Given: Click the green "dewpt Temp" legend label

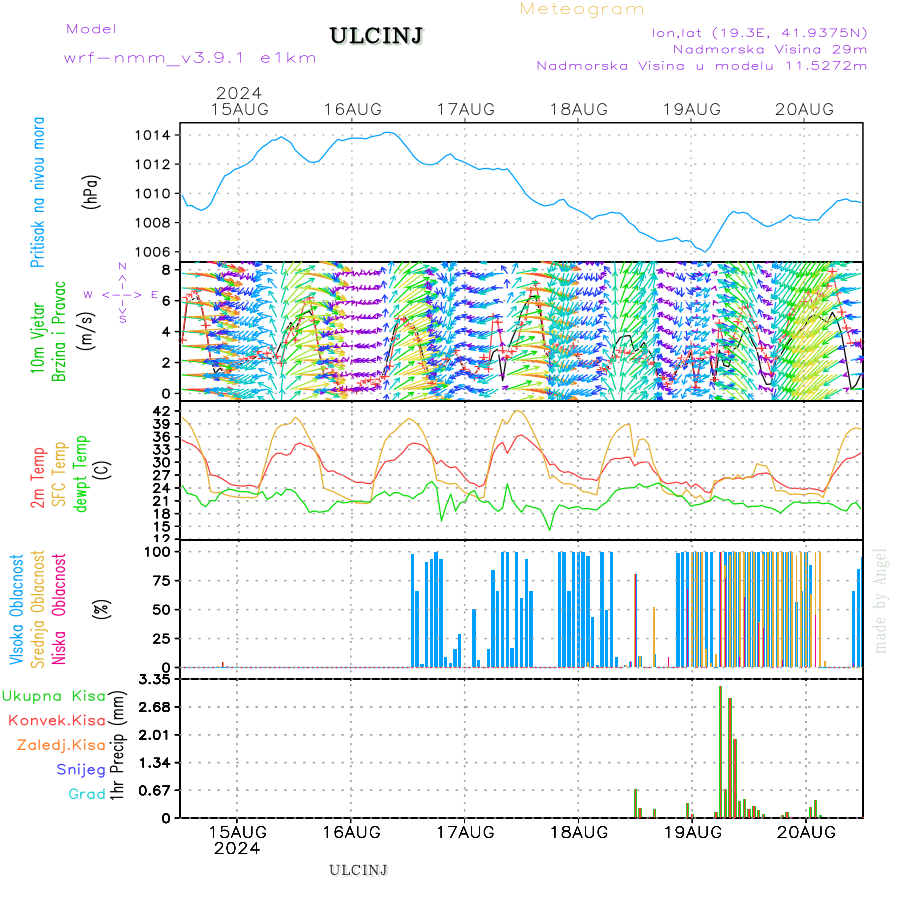Looking at the screenshot, I should point(80,474).
